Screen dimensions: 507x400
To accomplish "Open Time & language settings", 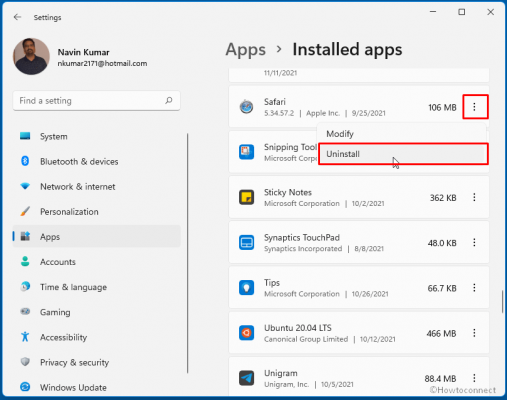I will 97,287.
